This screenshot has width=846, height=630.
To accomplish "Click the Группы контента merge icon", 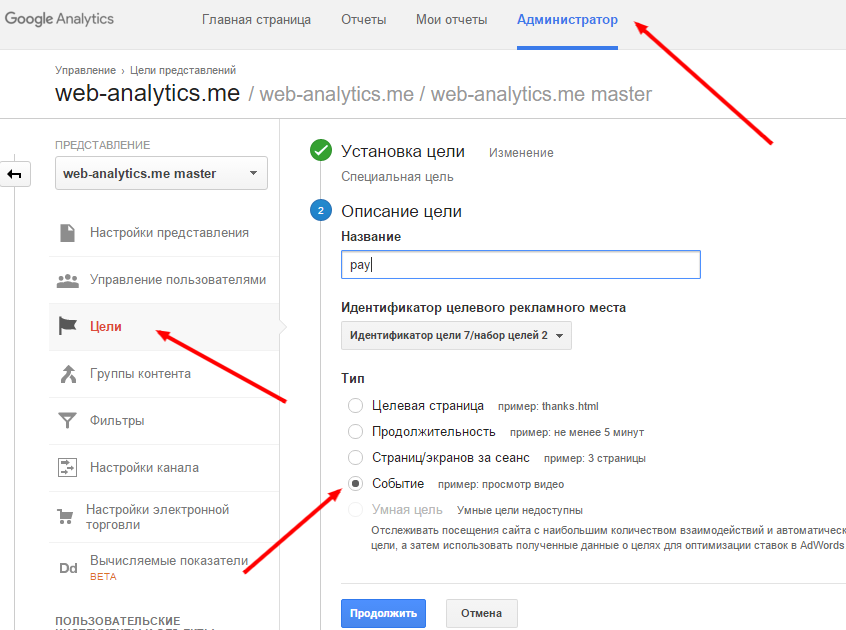I will (x=68, y=374).
